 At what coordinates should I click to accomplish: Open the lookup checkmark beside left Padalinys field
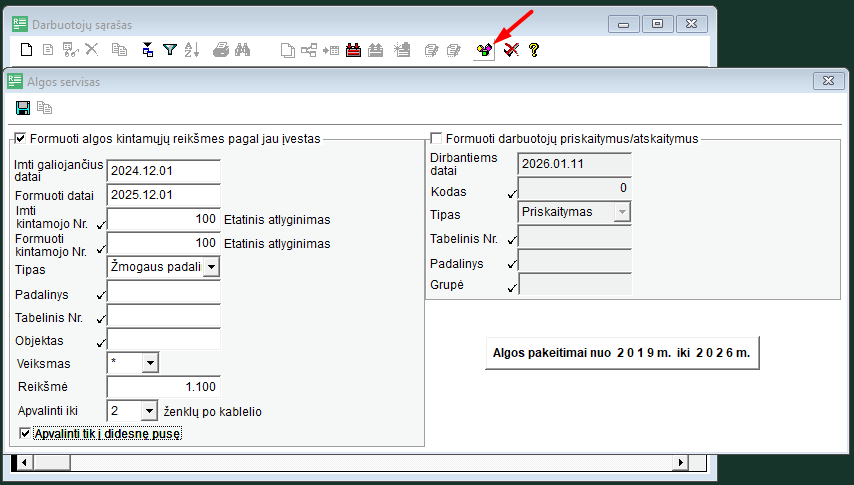click(101, 295)
